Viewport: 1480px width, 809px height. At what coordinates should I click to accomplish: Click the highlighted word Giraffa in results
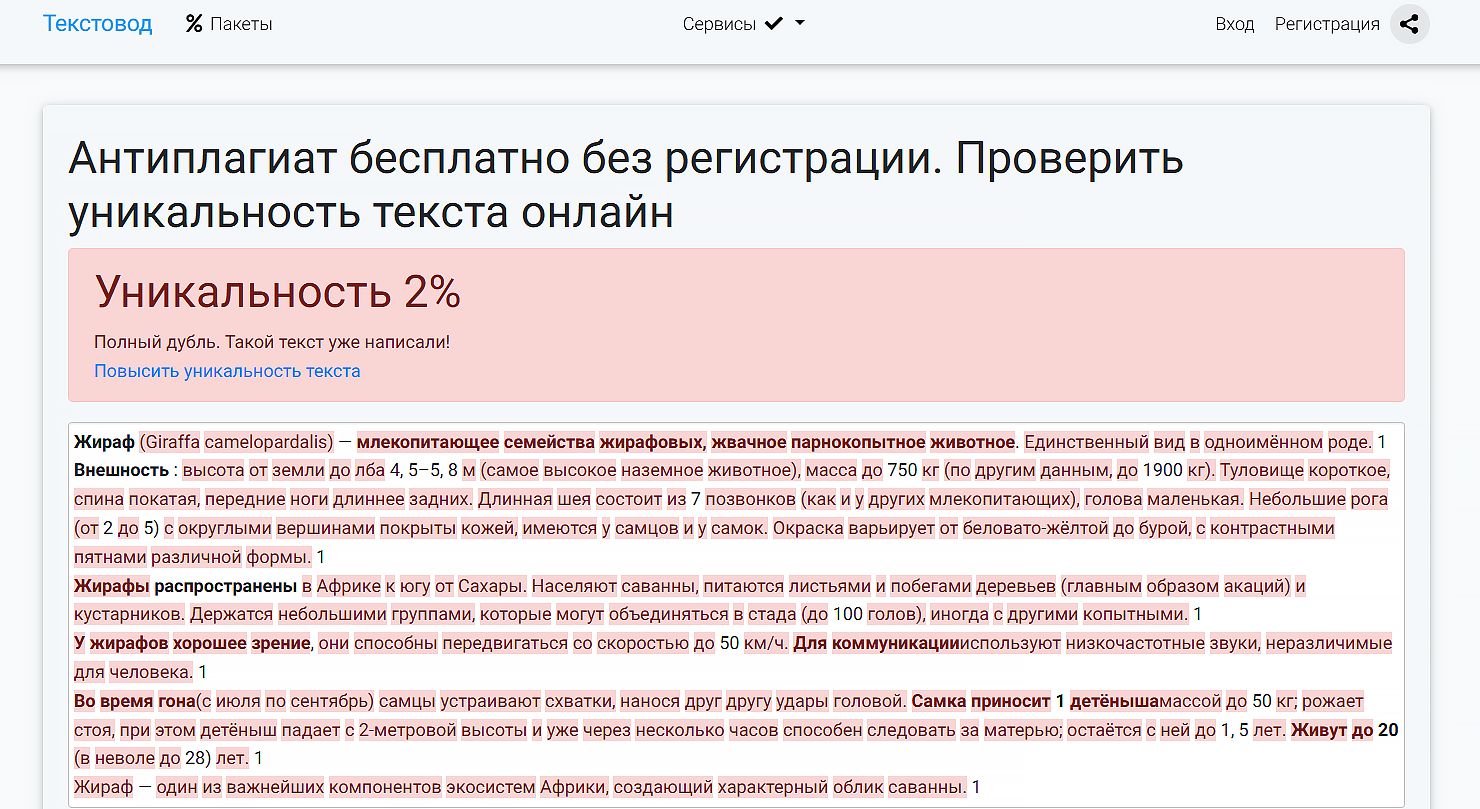coord(170,442)
